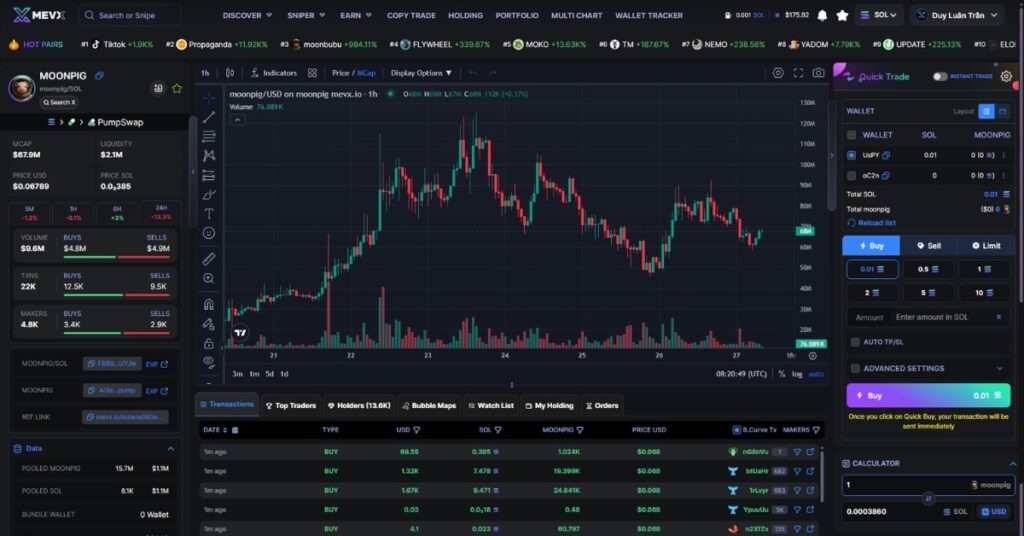Toggle Instant Trade switch
Screen dimensions: 1024x536
pos(940,76)
